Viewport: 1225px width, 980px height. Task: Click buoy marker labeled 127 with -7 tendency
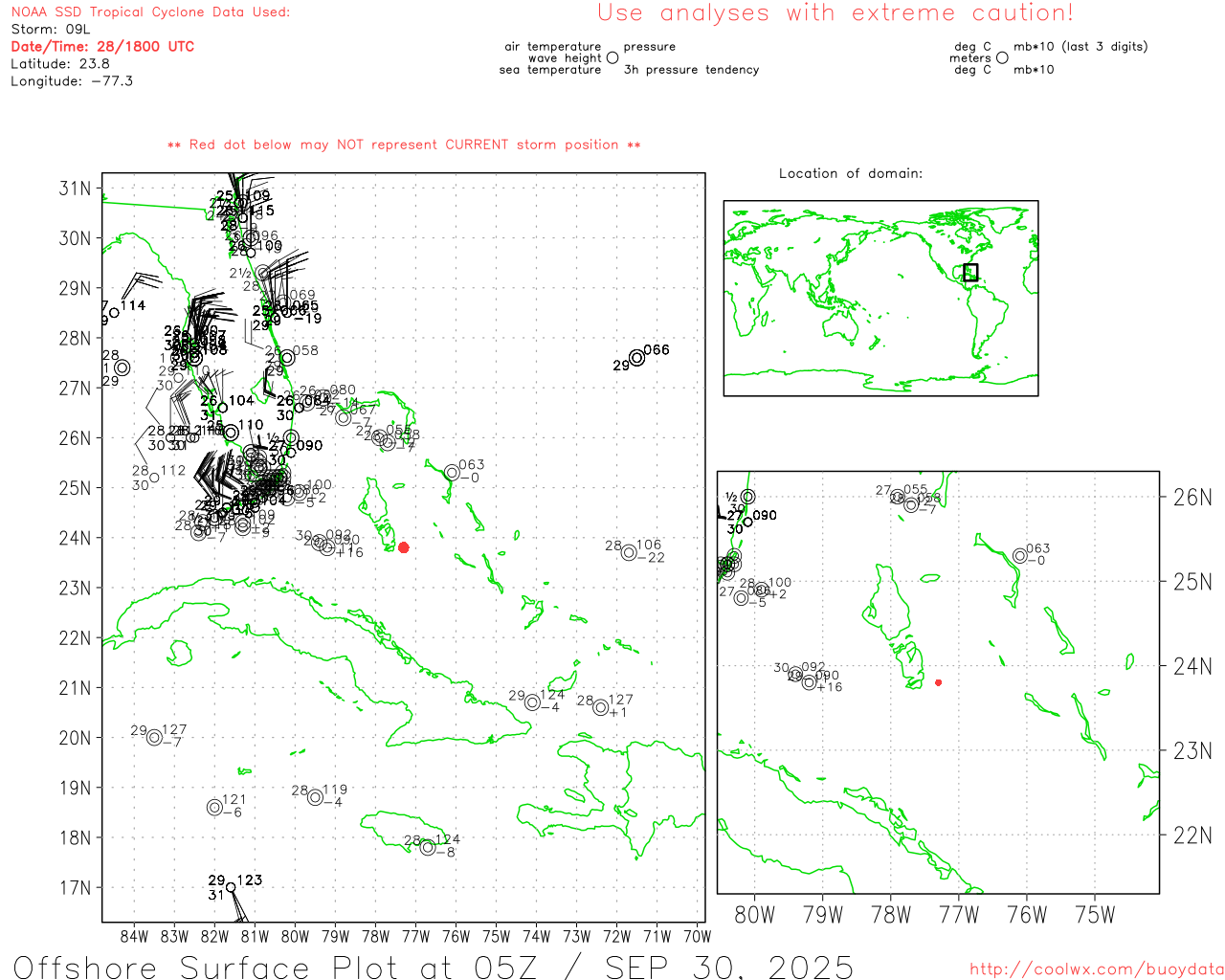click(x=154, y=737)
